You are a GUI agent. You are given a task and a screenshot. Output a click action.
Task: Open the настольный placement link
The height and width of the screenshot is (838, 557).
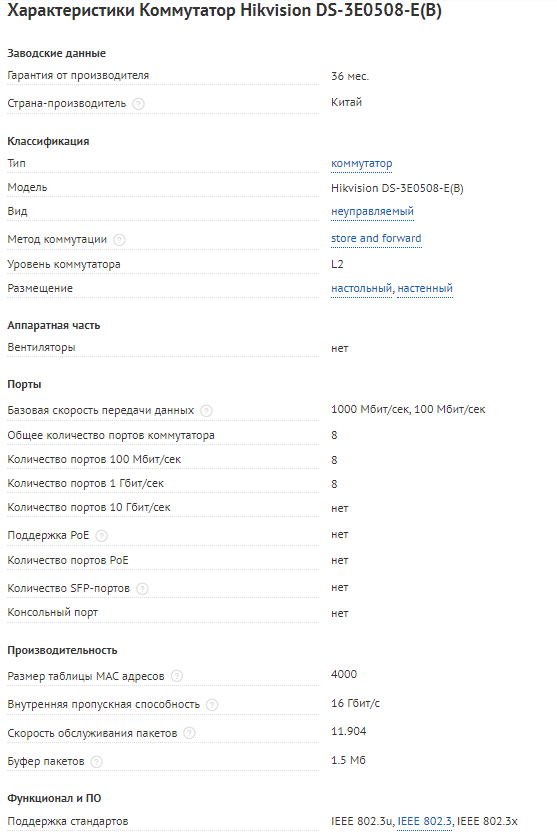coord(361,289)
